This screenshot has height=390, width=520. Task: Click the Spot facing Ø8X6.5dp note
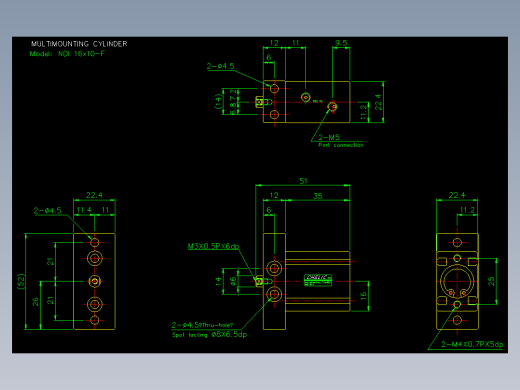tap(209, 334)
